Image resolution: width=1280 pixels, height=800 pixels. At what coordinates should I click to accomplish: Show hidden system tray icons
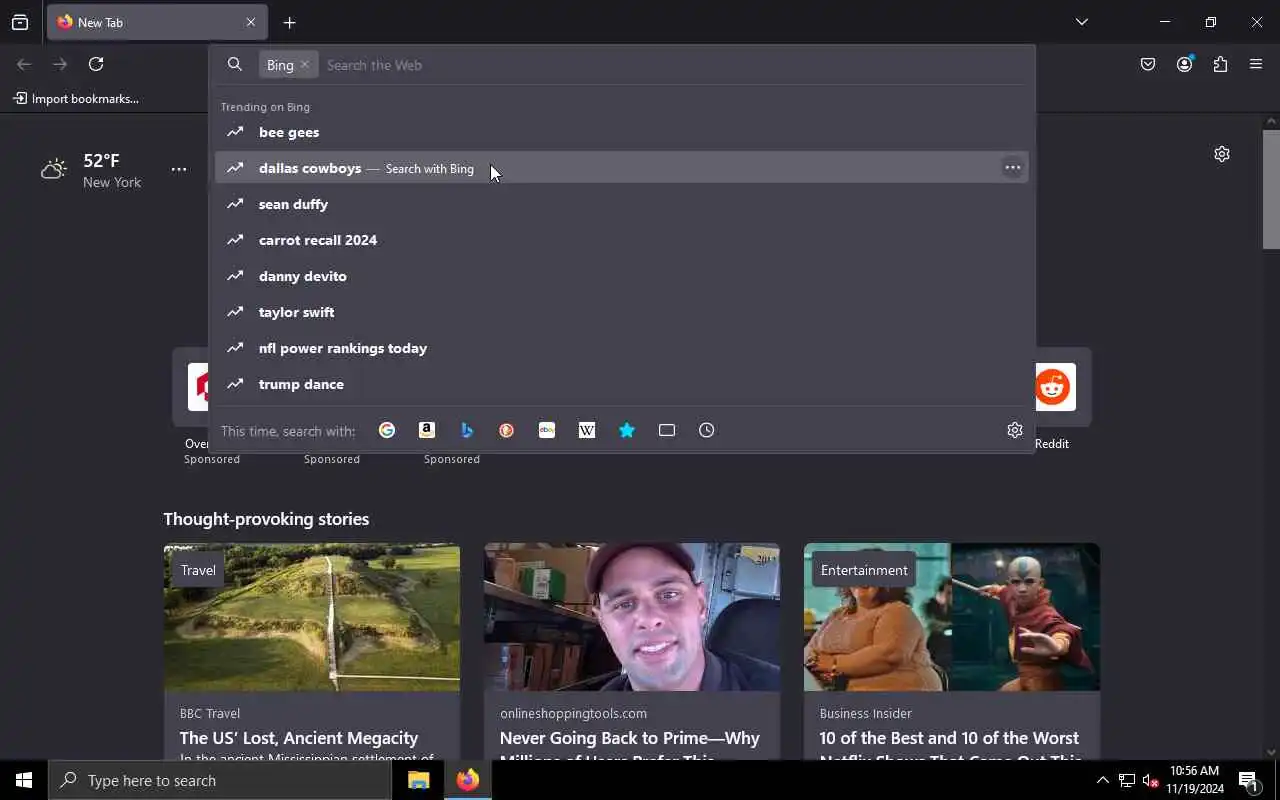[1102, 780]
